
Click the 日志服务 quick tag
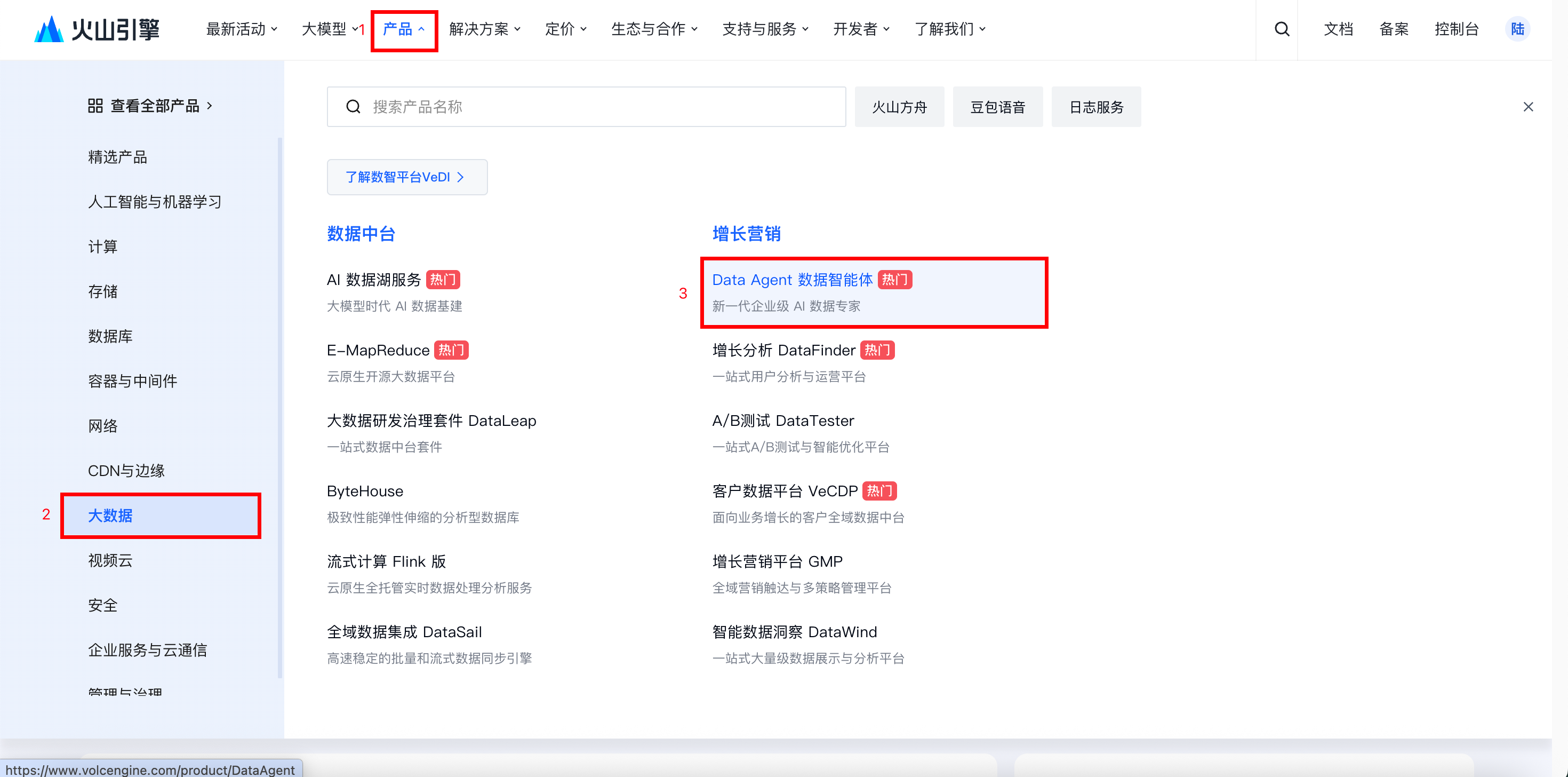(1095, 107)
